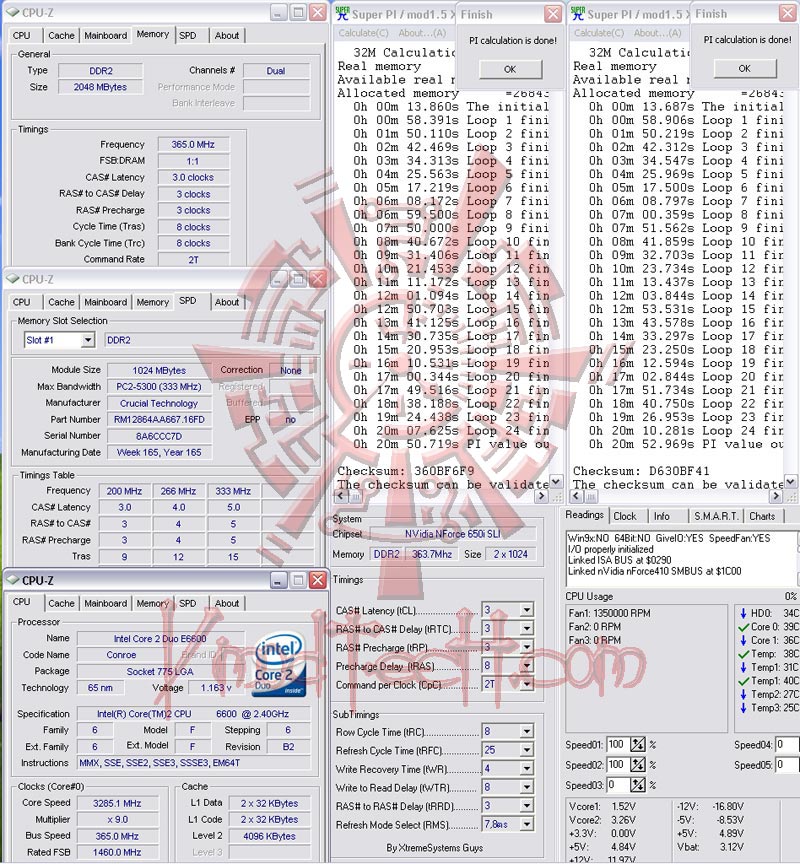
Task: Click the Super PI icon in the left Super PI title bar
Action: [342, 13]
